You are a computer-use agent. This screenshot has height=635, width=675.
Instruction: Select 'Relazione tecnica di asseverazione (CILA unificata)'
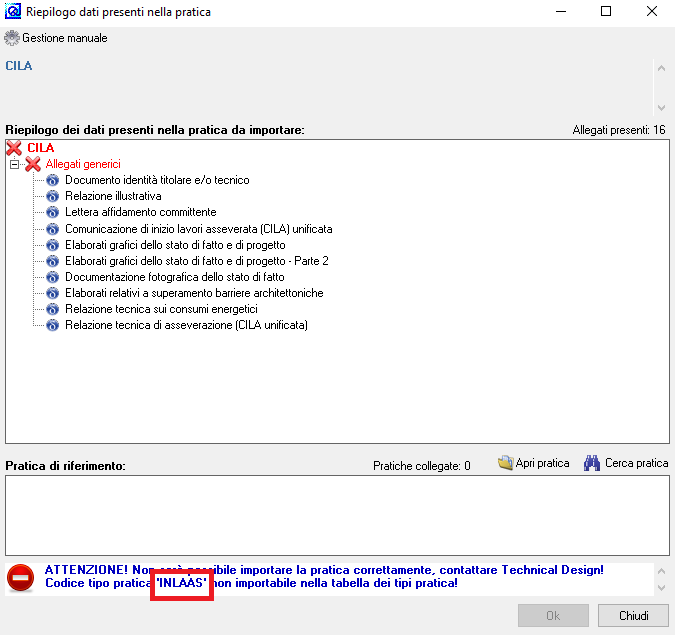[186, 325]
